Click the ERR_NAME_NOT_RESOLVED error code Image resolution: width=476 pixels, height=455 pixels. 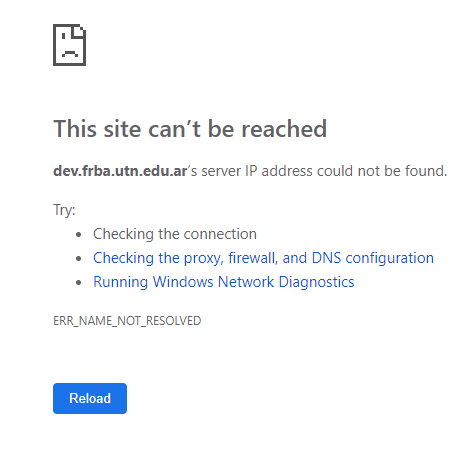coord(127,321)
